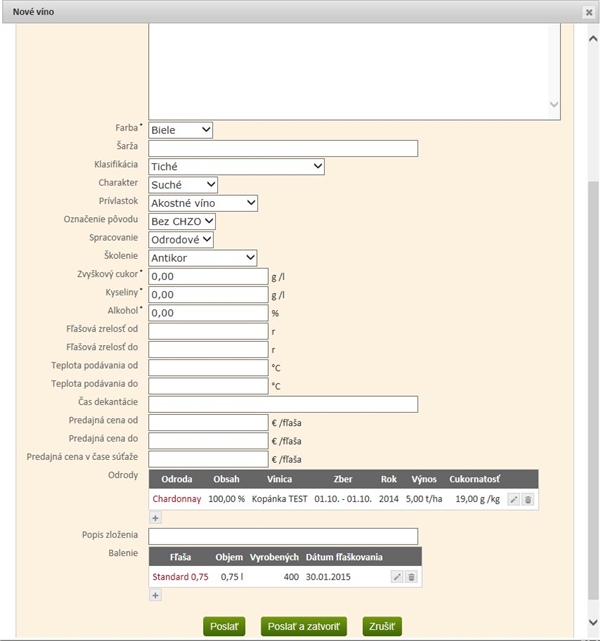Delete the Standard 0,75 bottle row
The height and width of the screenshot is (641, 600).
coord(411,577)
